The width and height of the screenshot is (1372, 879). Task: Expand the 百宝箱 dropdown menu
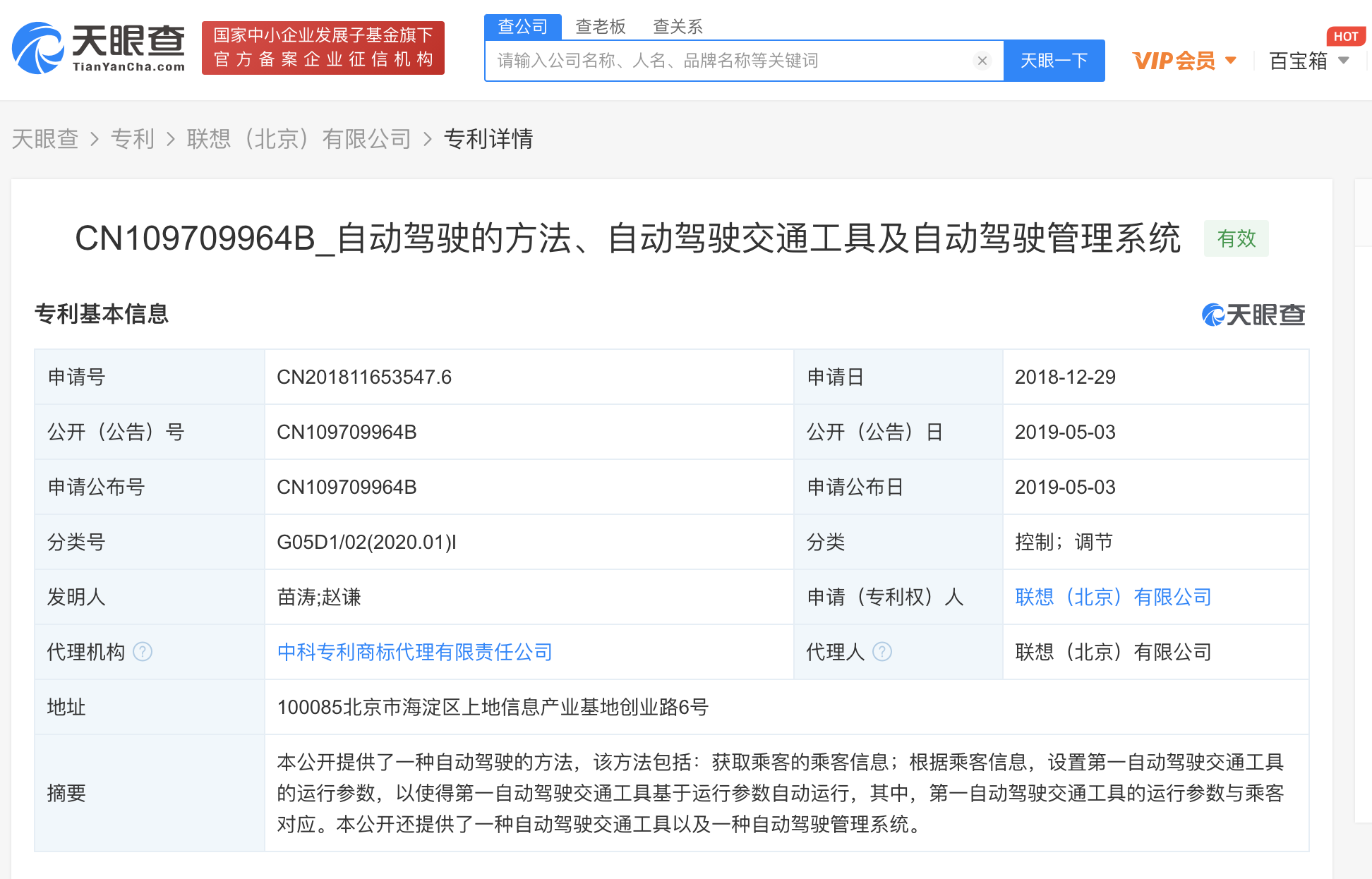(1344, 61)
